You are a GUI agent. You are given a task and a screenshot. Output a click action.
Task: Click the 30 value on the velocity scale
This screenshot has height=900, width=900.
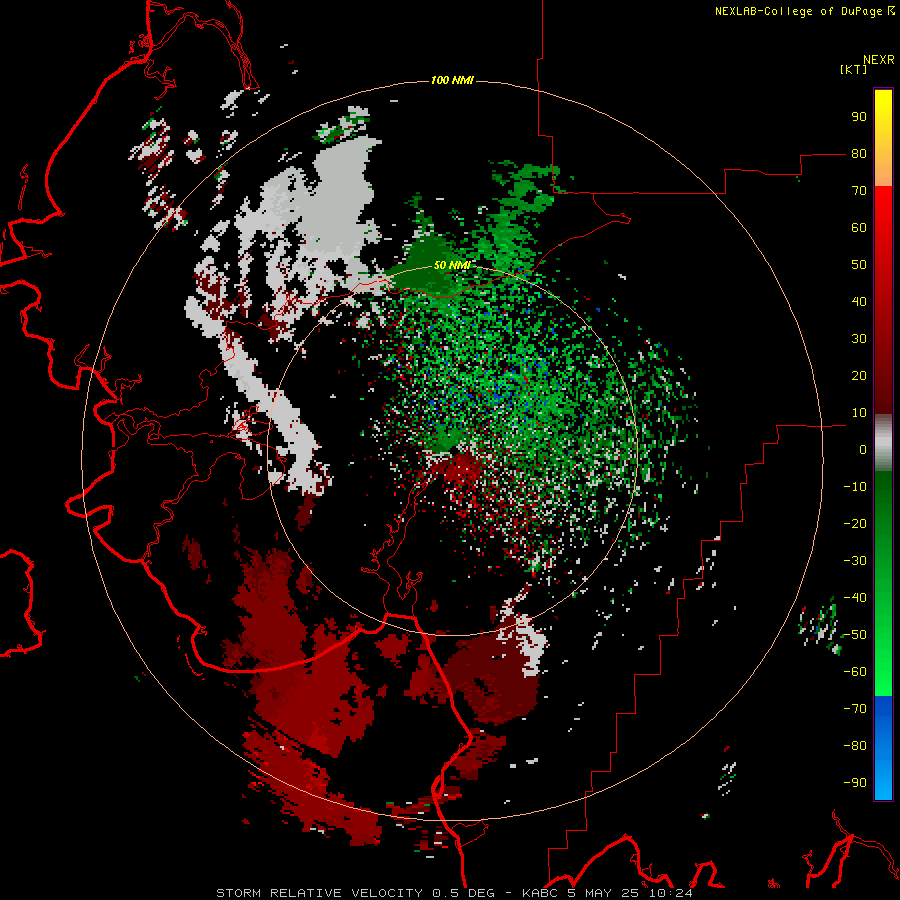(859, 339)
